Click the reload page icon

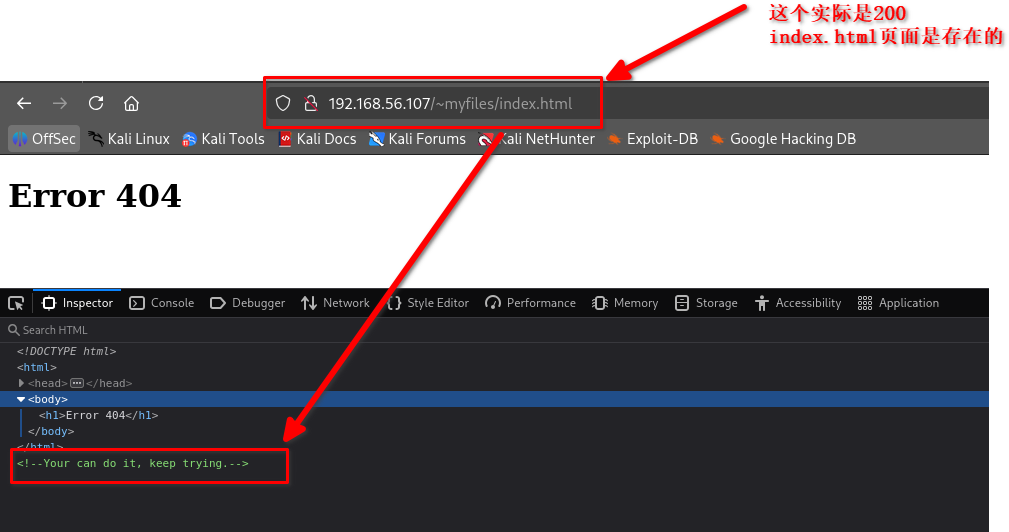pyautogui.click(x=96, y=103)
